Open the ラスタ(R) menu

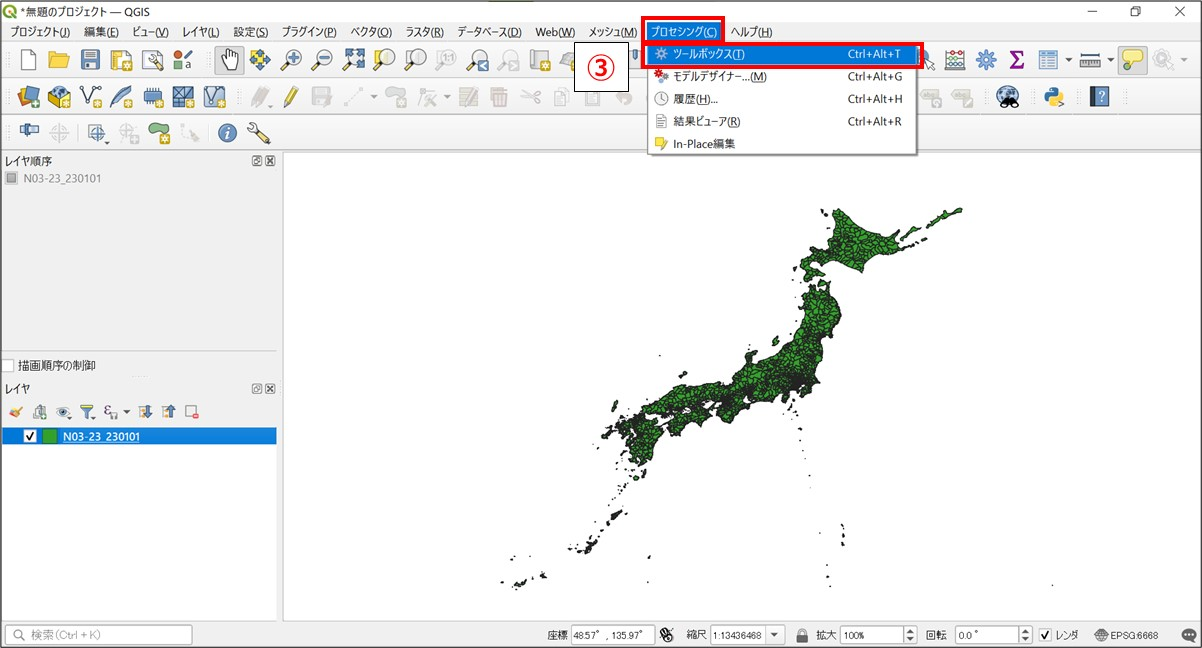[424, 32]
